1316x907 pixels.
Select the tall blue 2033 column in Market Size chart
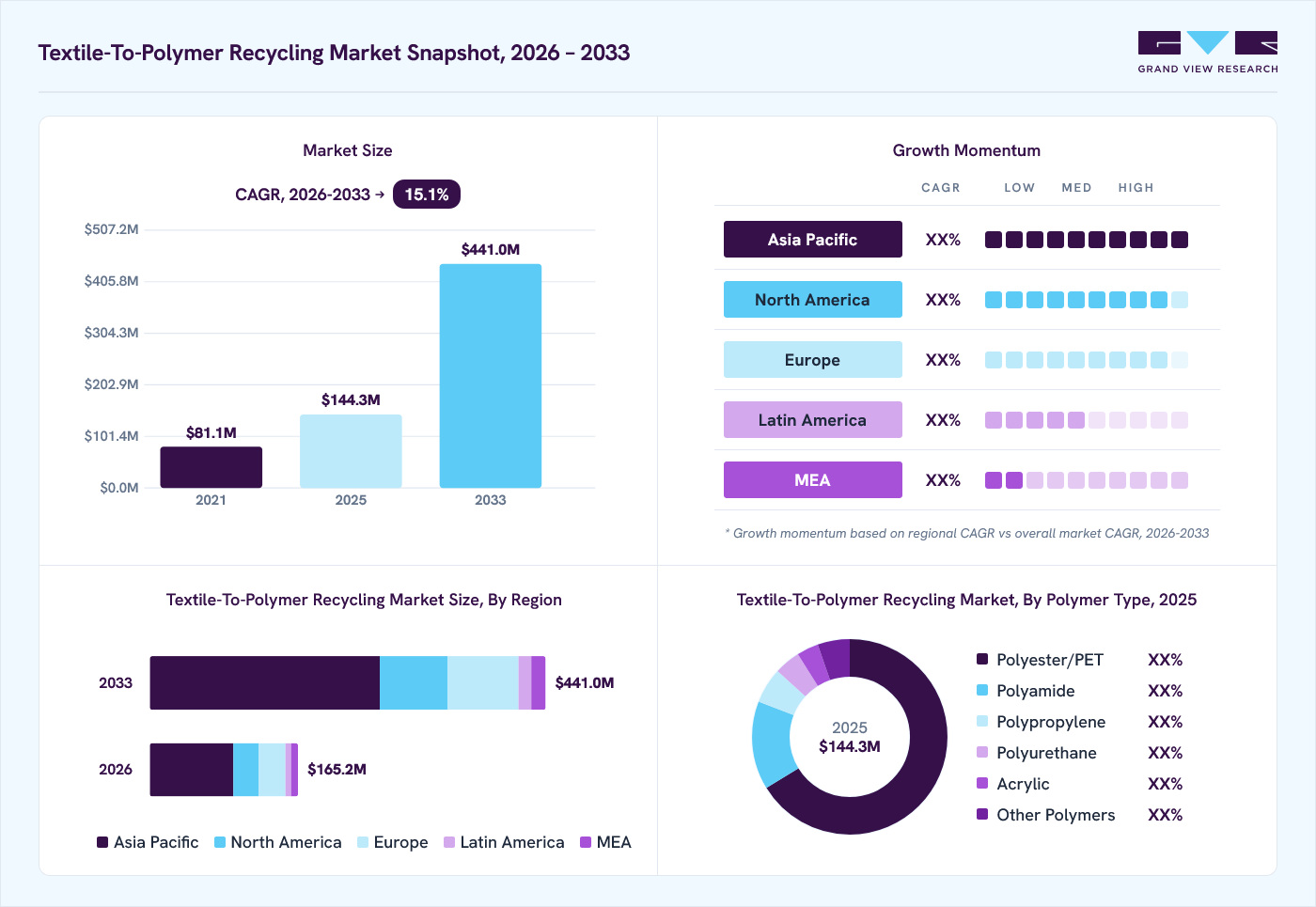[x=491, y=376]
